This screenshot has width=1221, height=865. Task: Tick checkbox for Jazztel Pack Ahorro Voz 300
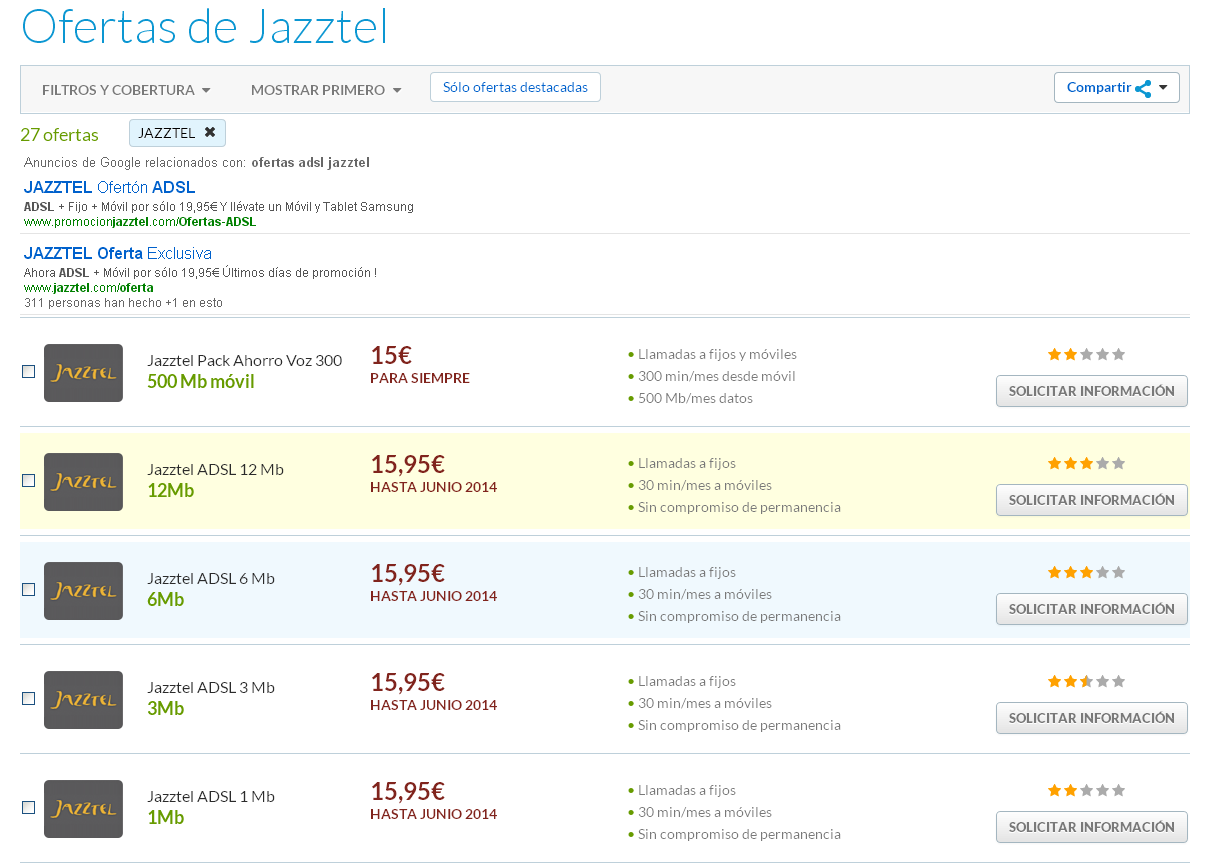pos(29,372)
